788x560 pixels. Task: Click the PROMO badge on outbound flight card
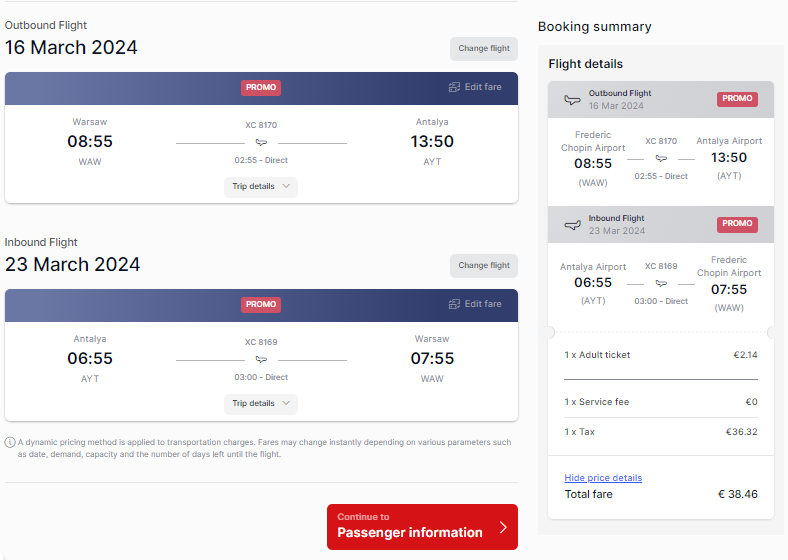tap(261, 87)
